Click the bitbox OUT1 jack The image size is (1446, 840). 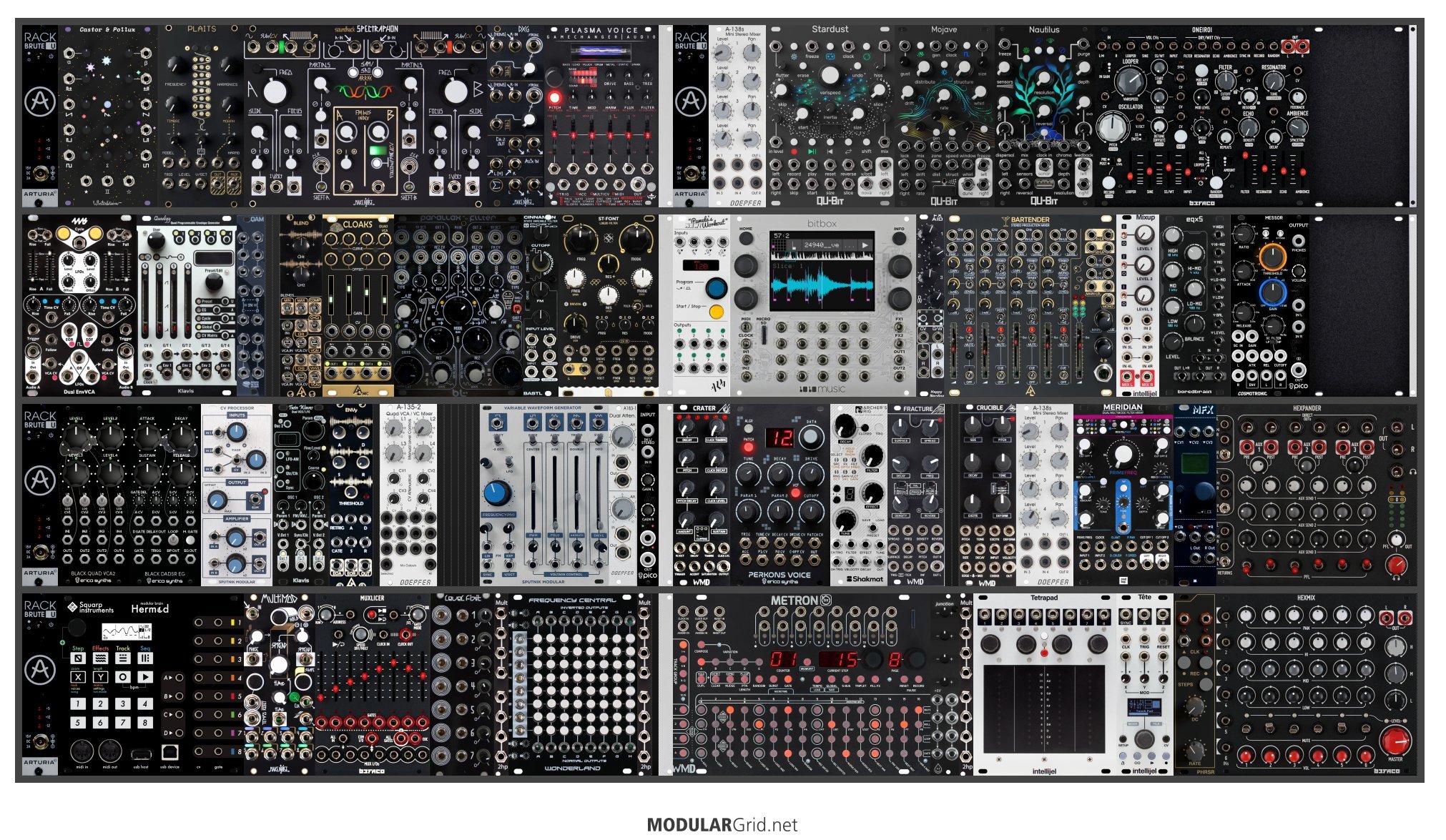pos(899,360)
